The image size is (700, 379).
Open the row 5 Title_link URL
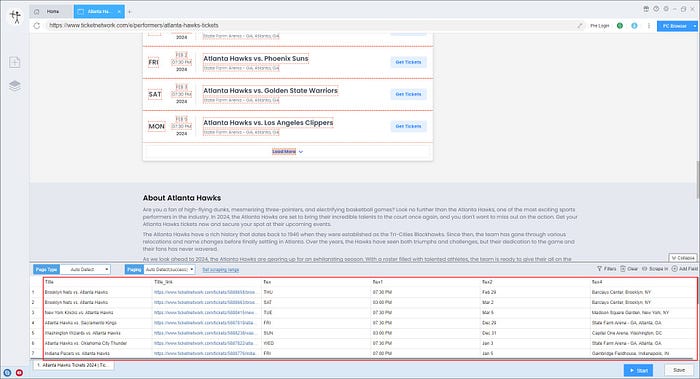[x=206, y=333]
